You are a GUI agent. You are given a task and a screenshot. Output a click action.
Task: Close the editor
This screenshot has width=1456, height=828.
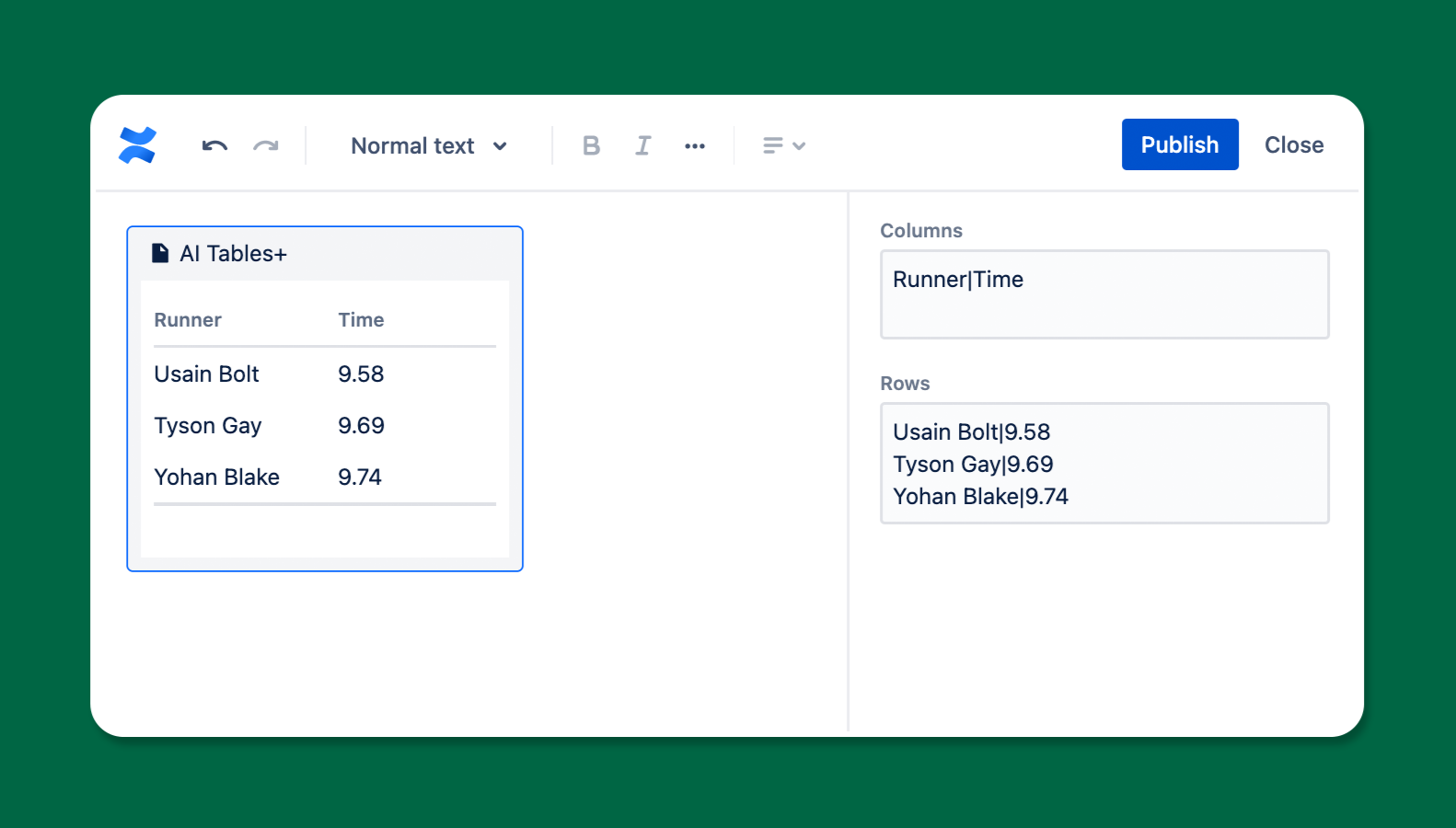tap(1293, 144)
